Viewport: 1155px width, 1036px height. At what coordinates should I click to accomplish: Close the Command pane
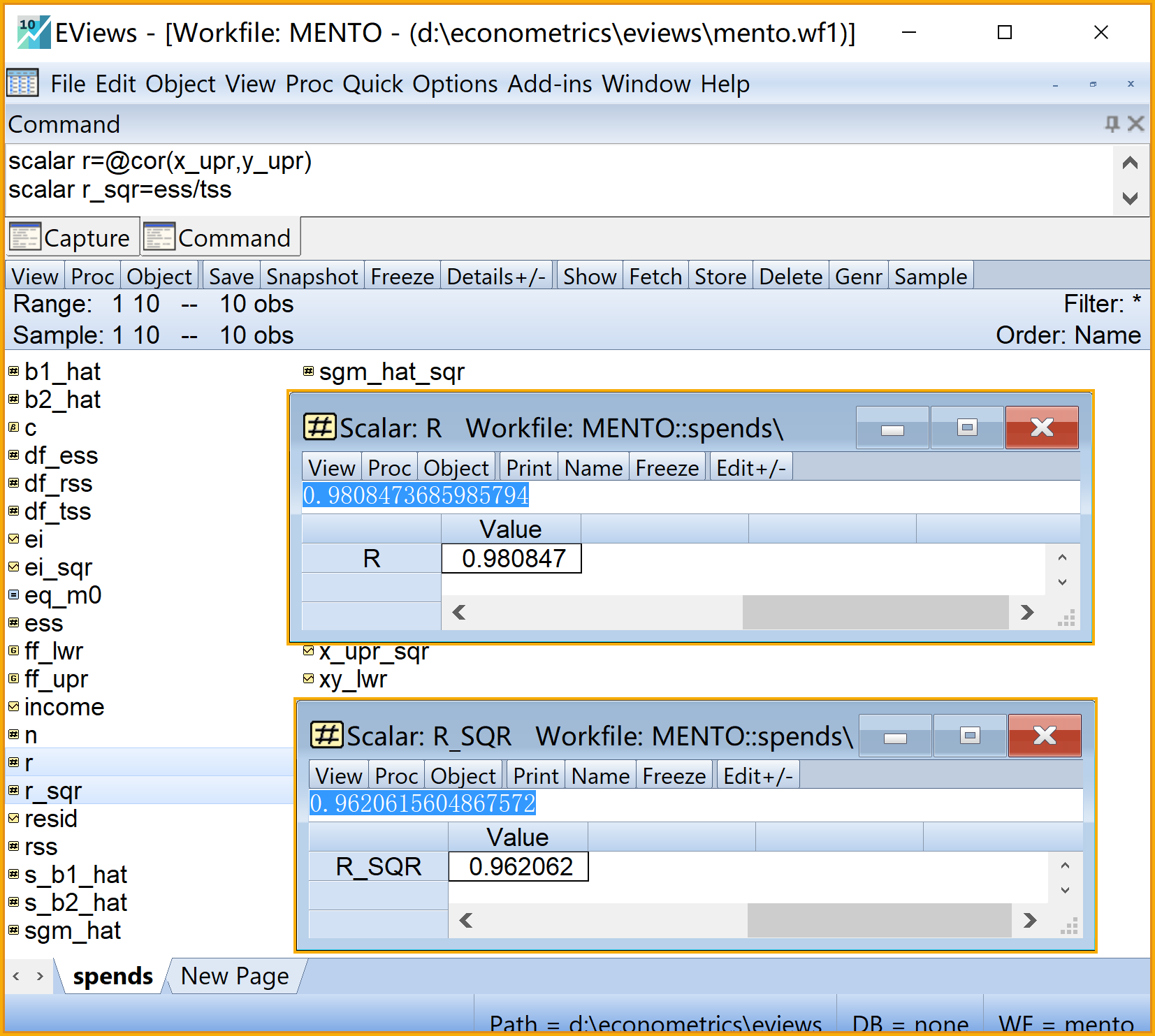tap(1136, 124)
